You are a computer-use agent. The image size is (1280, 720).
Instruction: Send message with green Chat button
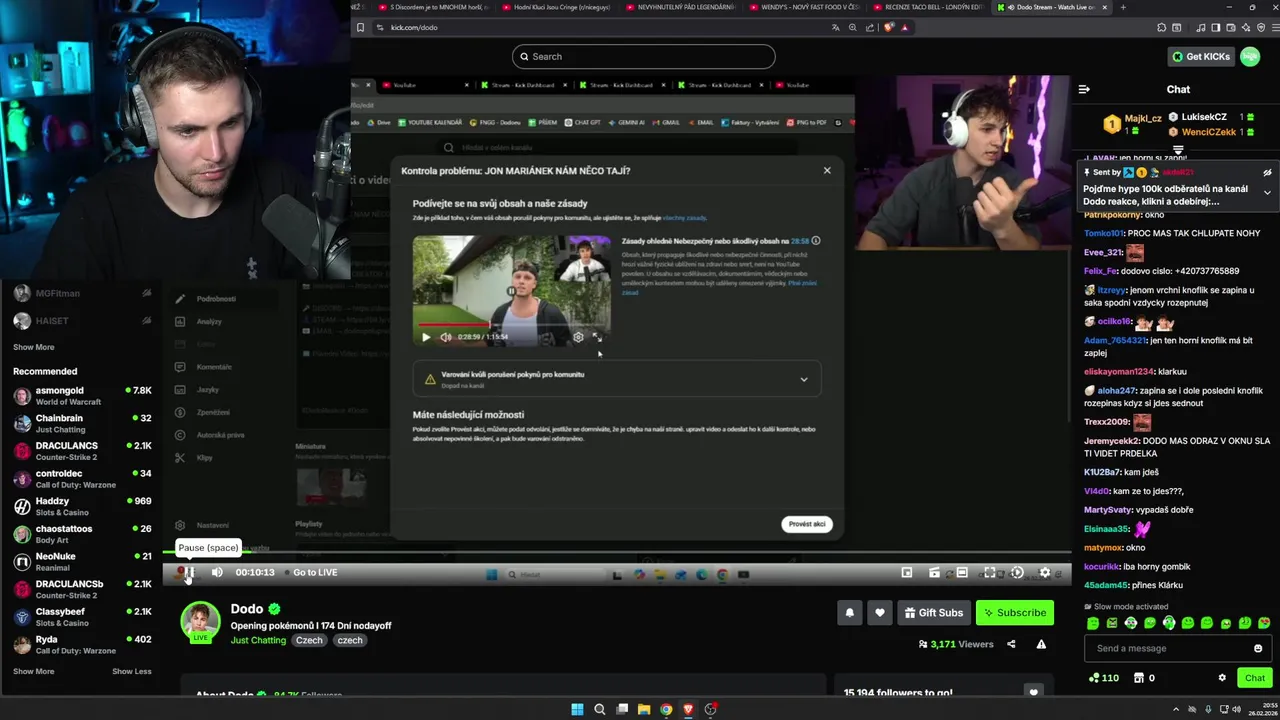point(1255,678)
